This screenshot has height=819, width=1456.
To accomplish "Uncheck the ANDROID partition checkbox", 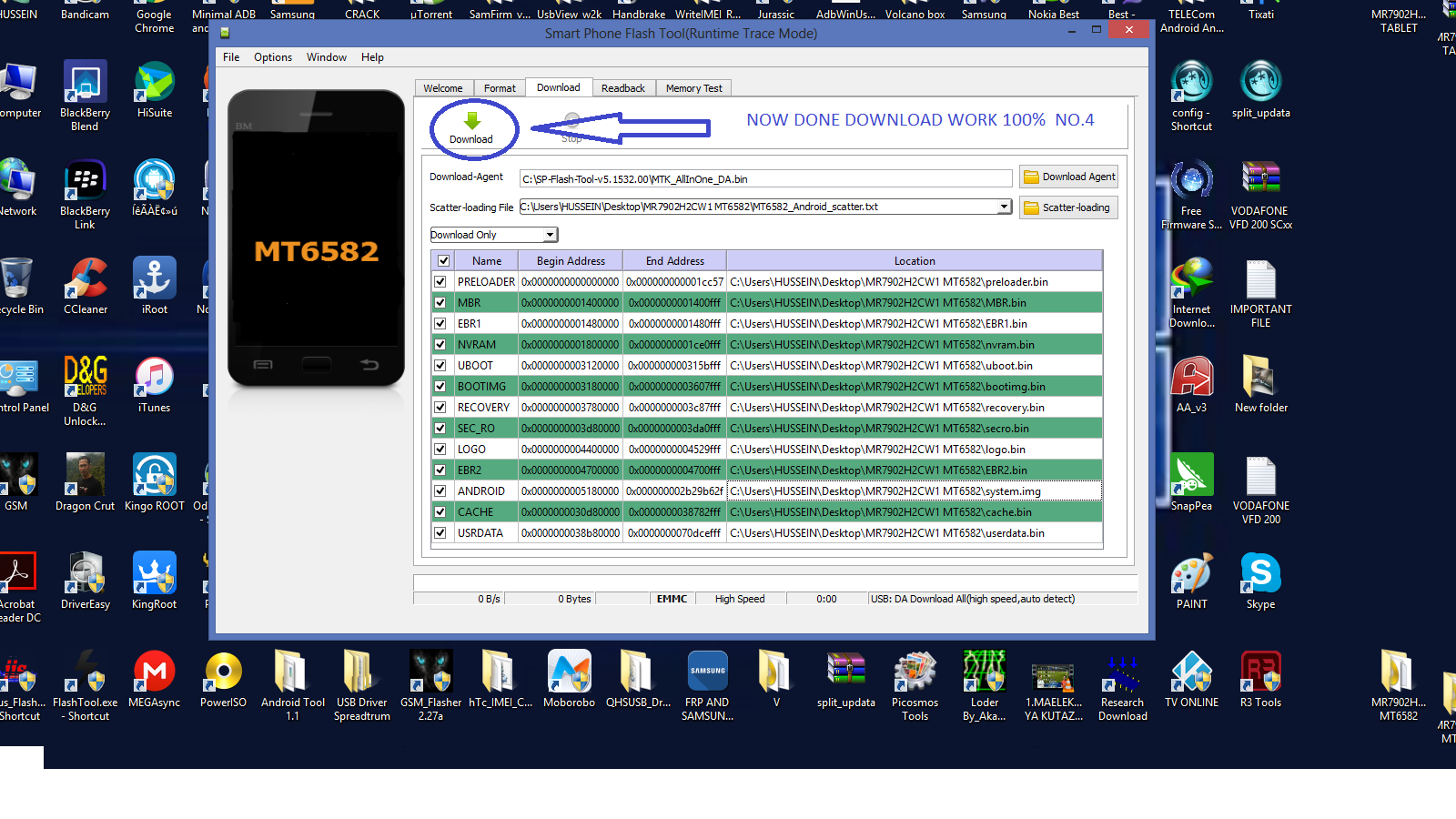I will 440,491.
